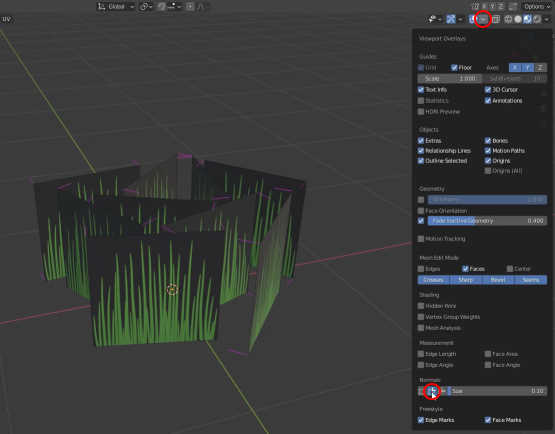
Task: Uncheck Outline Selected
Action: coord(421,161)
